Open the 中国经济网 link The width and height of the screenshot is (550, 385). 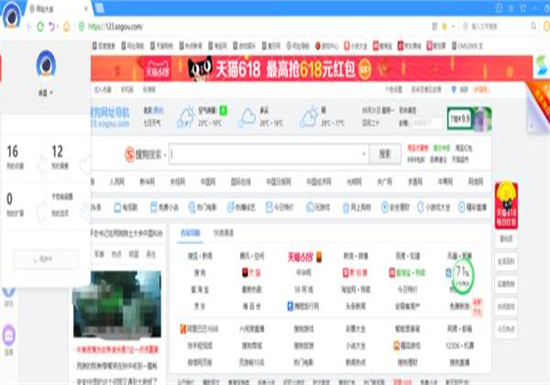(x=319, y=182)
